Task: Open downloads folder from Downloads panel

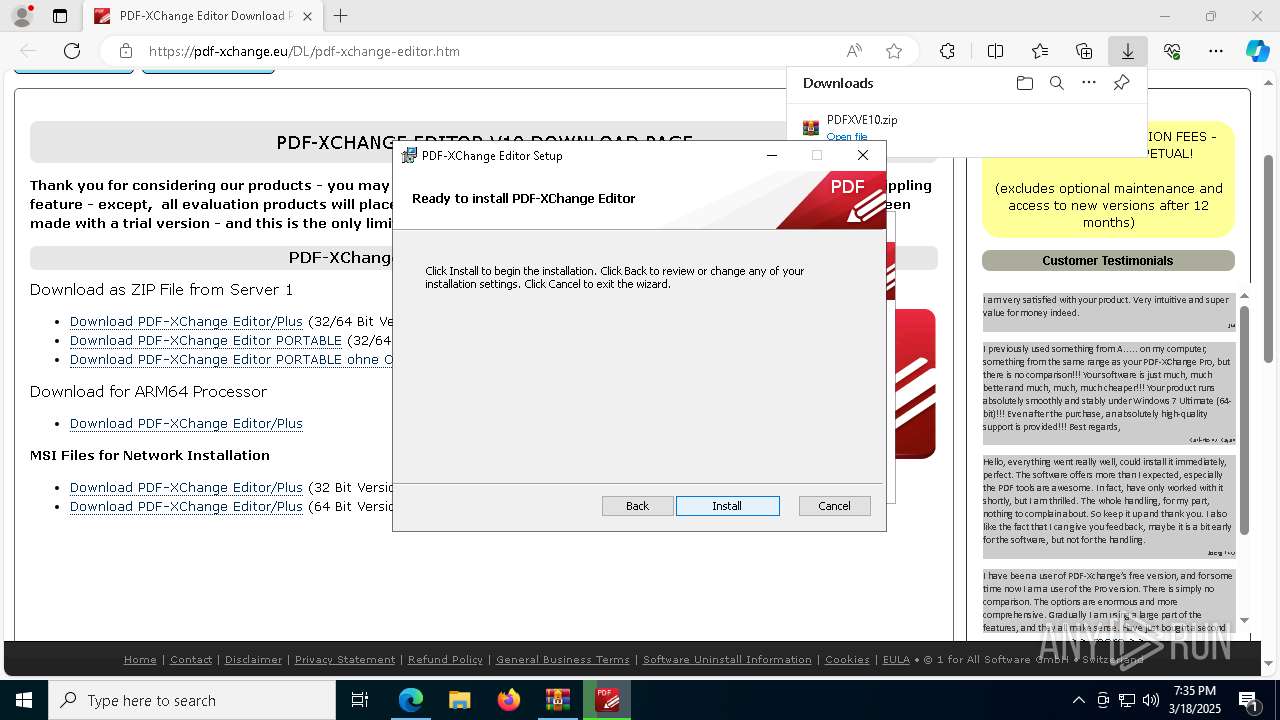Action: click(1024, 83)
